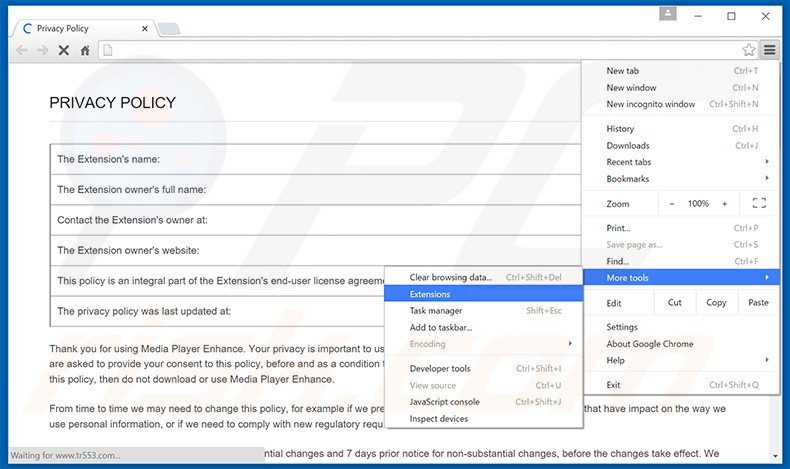Select Find... menu item
The height and width of the screenshot is (469, 790).
click(x=681, y=261)
